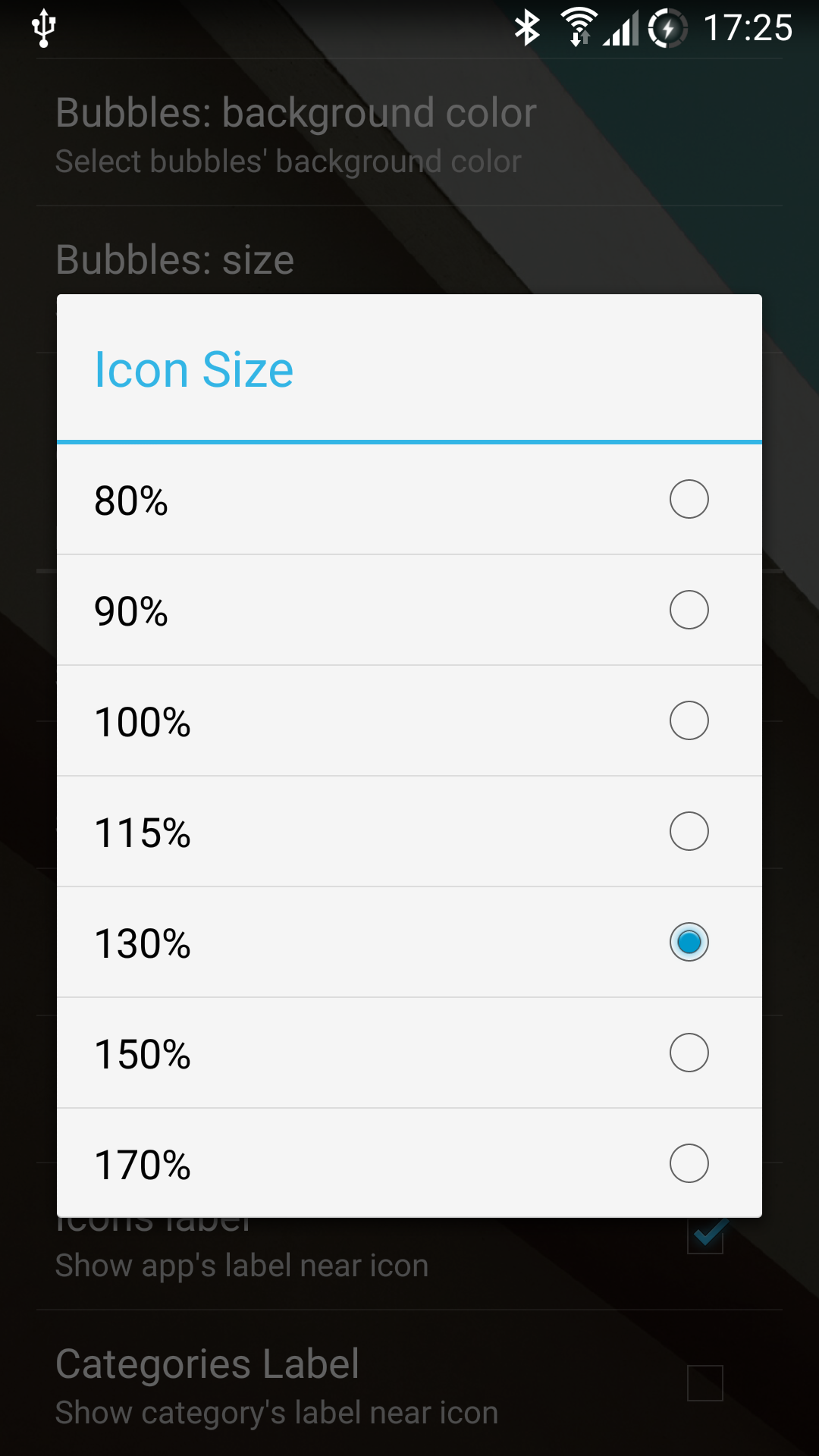
Task: Tap the Icon Size dialog title
Action: (x=193, y=369)
